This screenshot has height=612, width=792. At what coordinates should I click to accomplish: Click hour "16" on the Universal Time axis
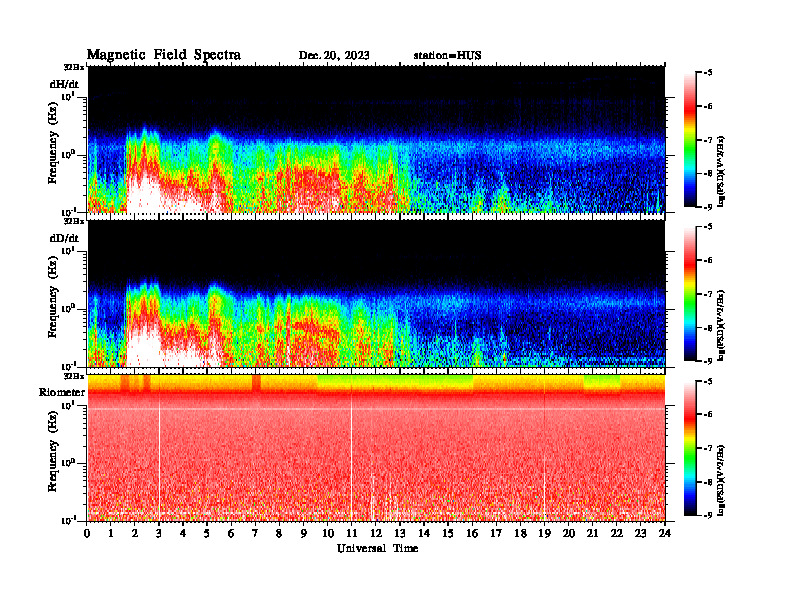click(x=472, y=533)
